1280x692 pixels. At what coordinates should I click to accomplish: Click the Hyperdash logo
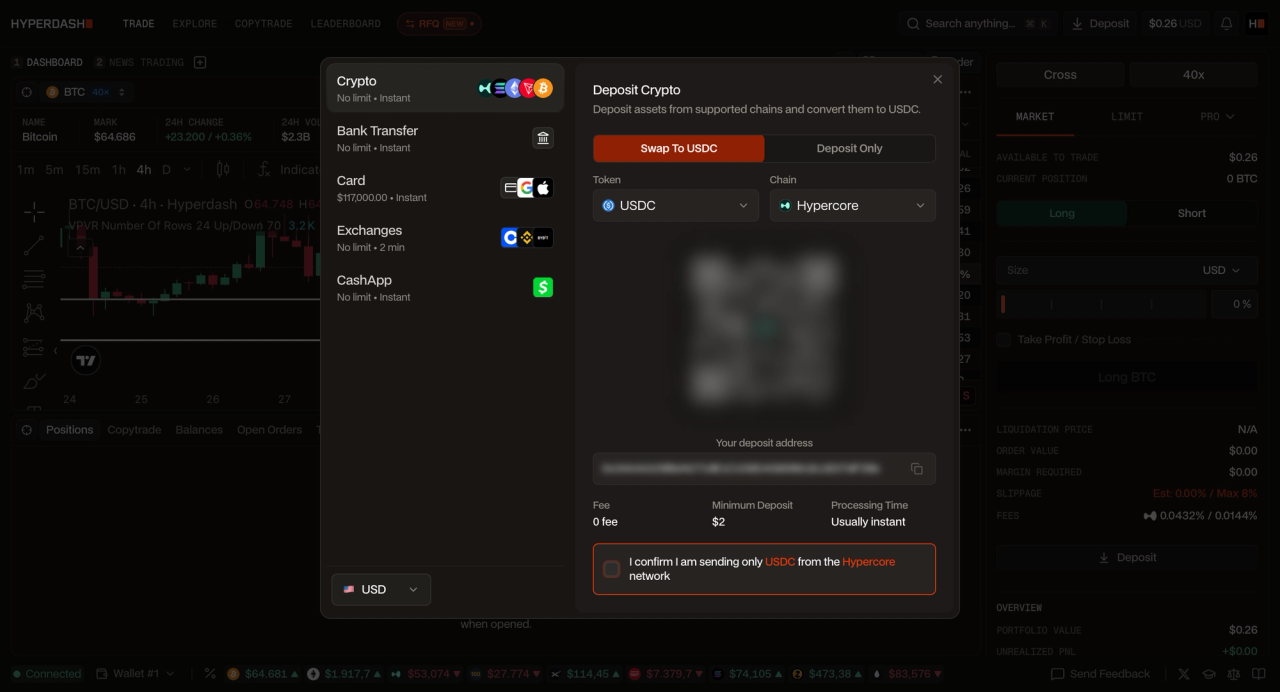[51, 24]
